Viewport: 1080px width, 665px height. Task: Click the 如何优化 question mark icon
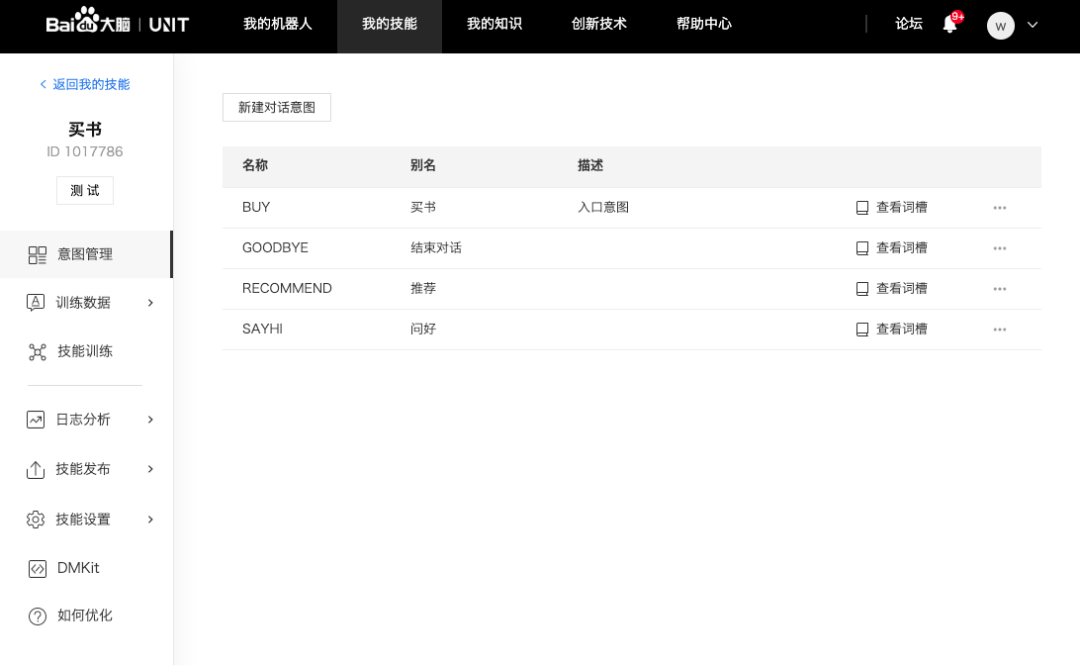[37, 616]
